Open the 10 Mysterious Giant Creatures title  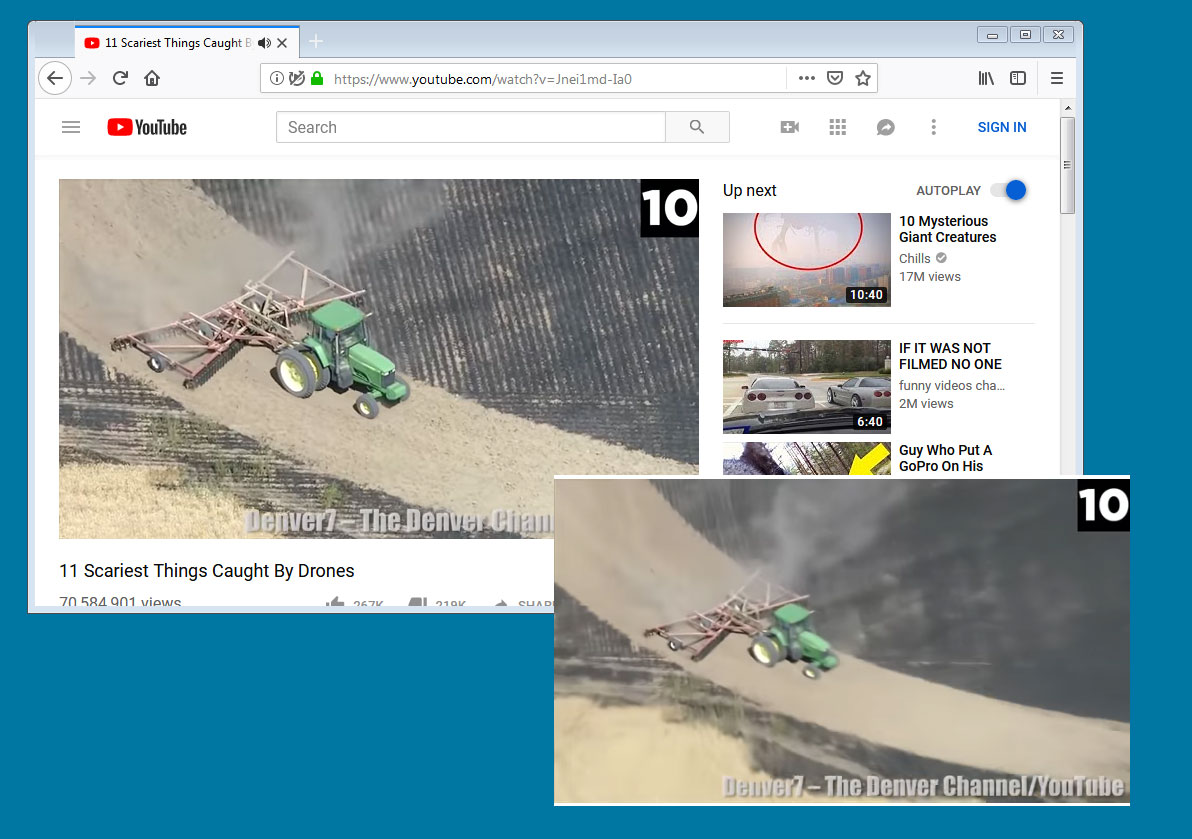[x=947, y=229]
